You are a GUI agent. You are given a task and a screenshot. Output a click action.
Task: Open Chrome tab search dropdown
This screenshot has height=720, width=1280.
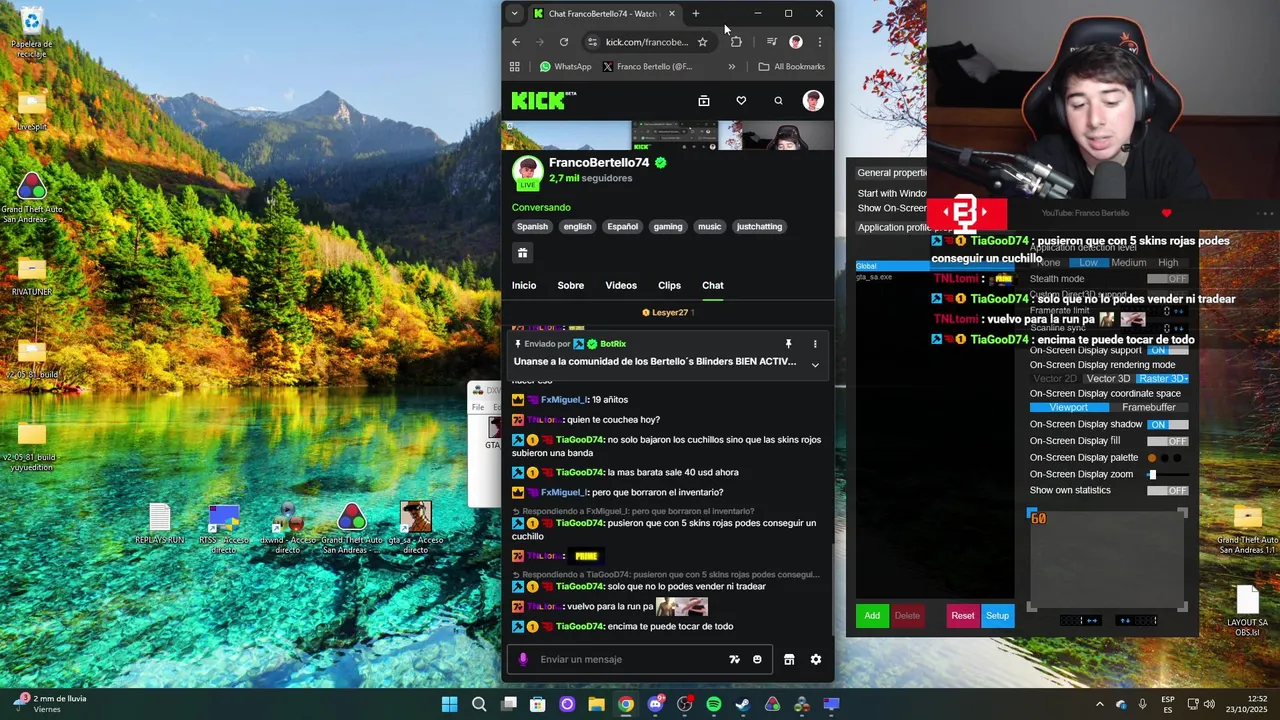coord(514,14)
